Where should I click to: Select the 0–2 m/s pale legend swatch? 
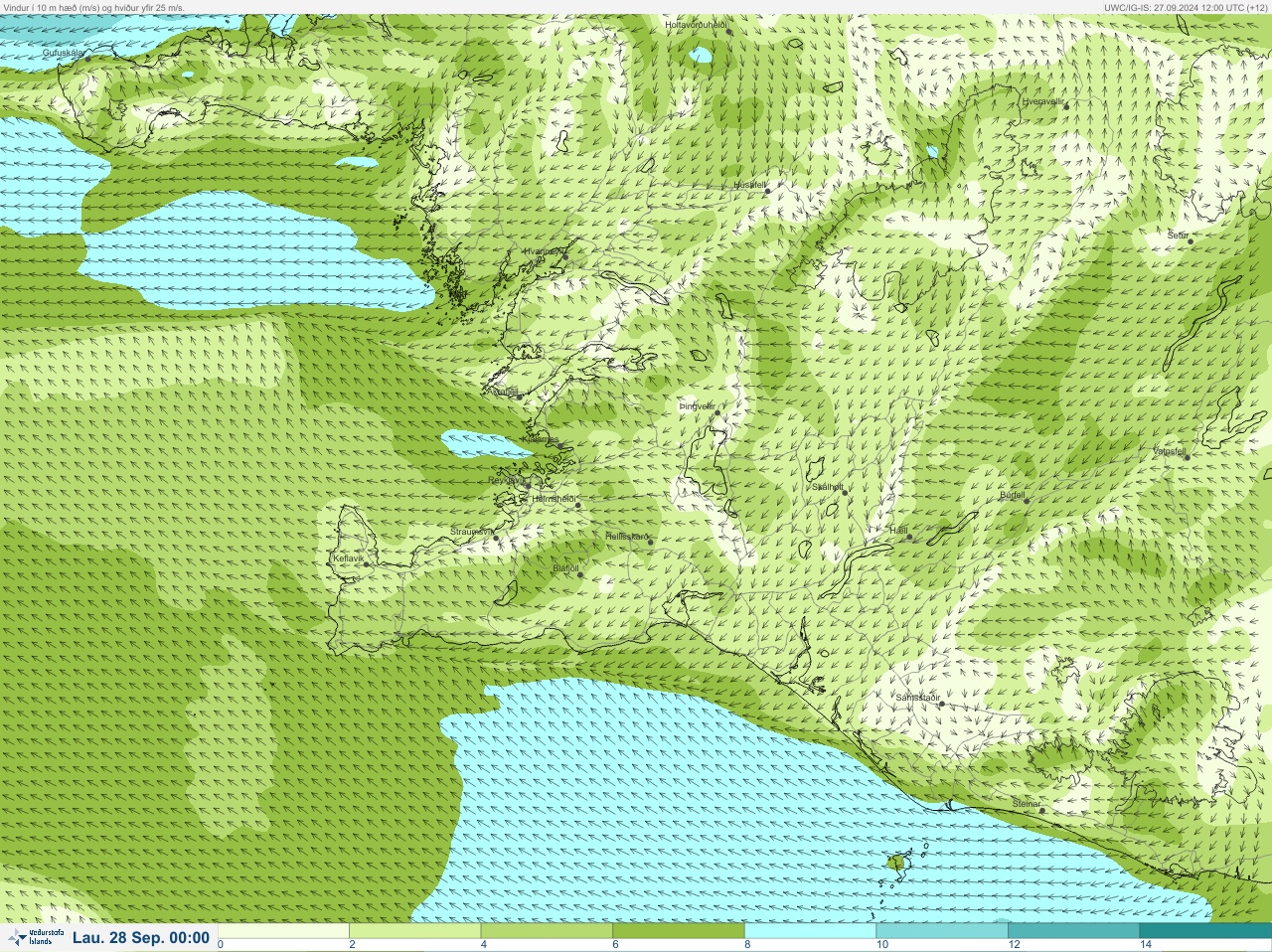[284, 931]
